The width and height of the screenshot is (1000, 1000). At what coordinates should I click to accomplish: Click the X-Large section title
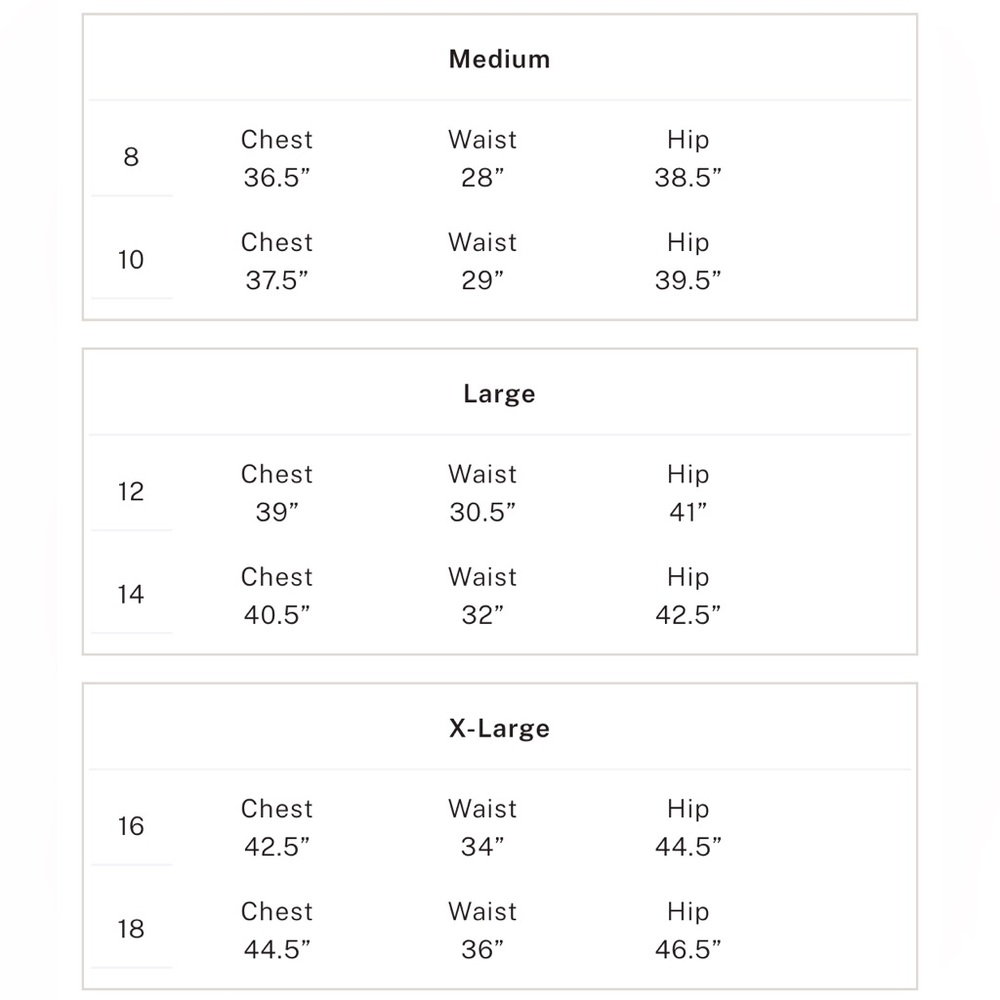(x=499, y=728)
